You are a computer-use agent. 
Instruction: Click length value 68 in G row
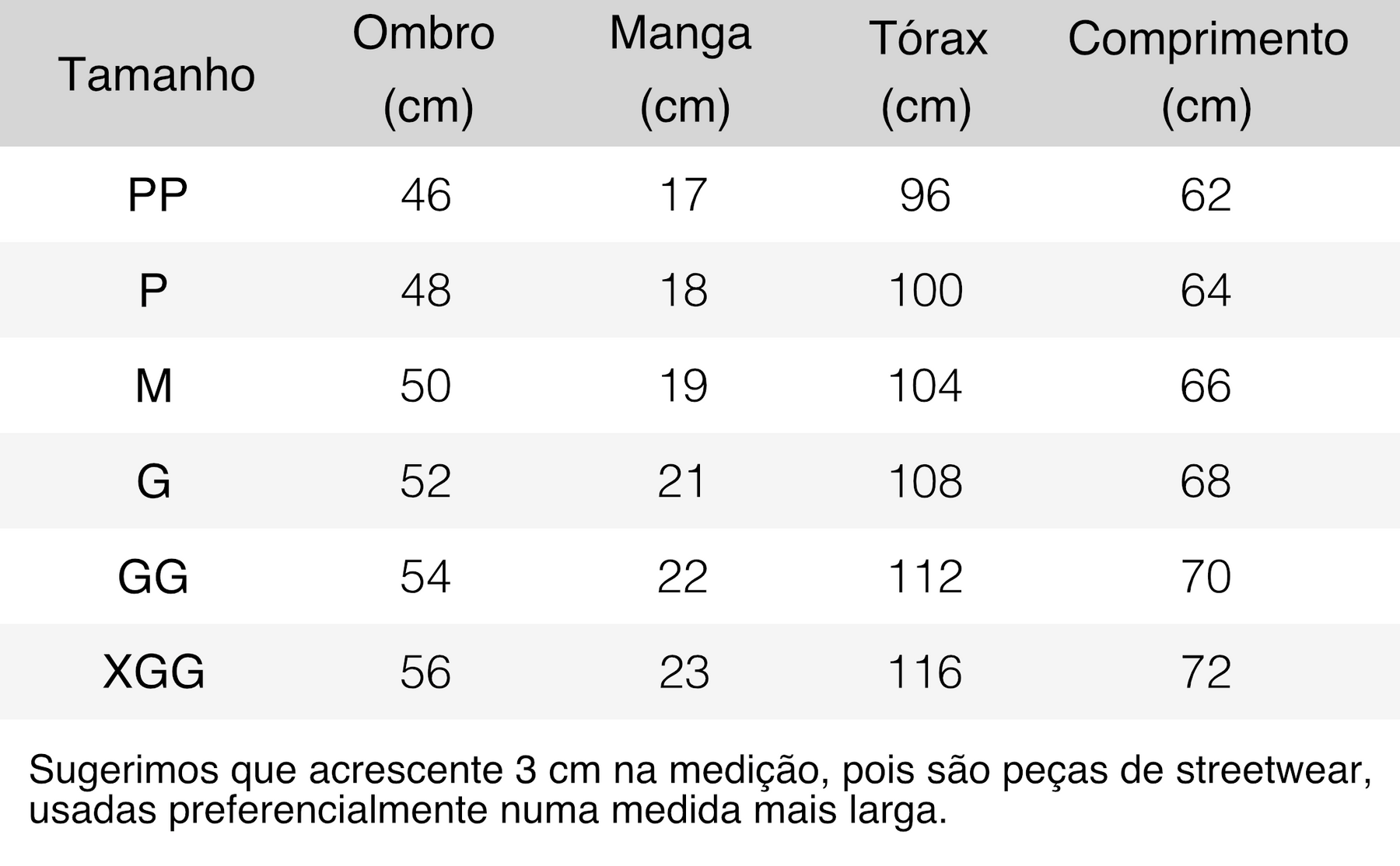(1206, 481)
